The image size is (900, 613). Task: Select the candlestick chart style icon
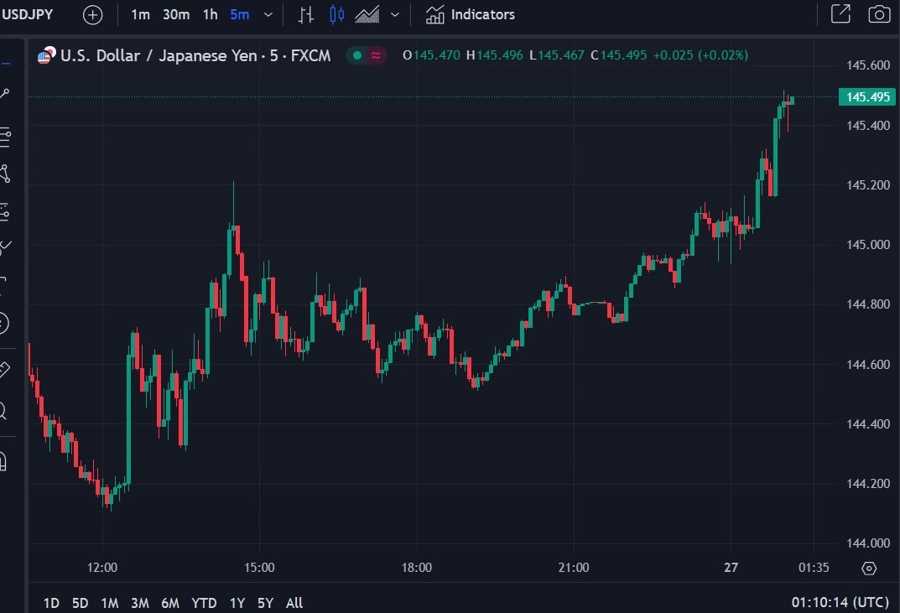tap(335, 14)
